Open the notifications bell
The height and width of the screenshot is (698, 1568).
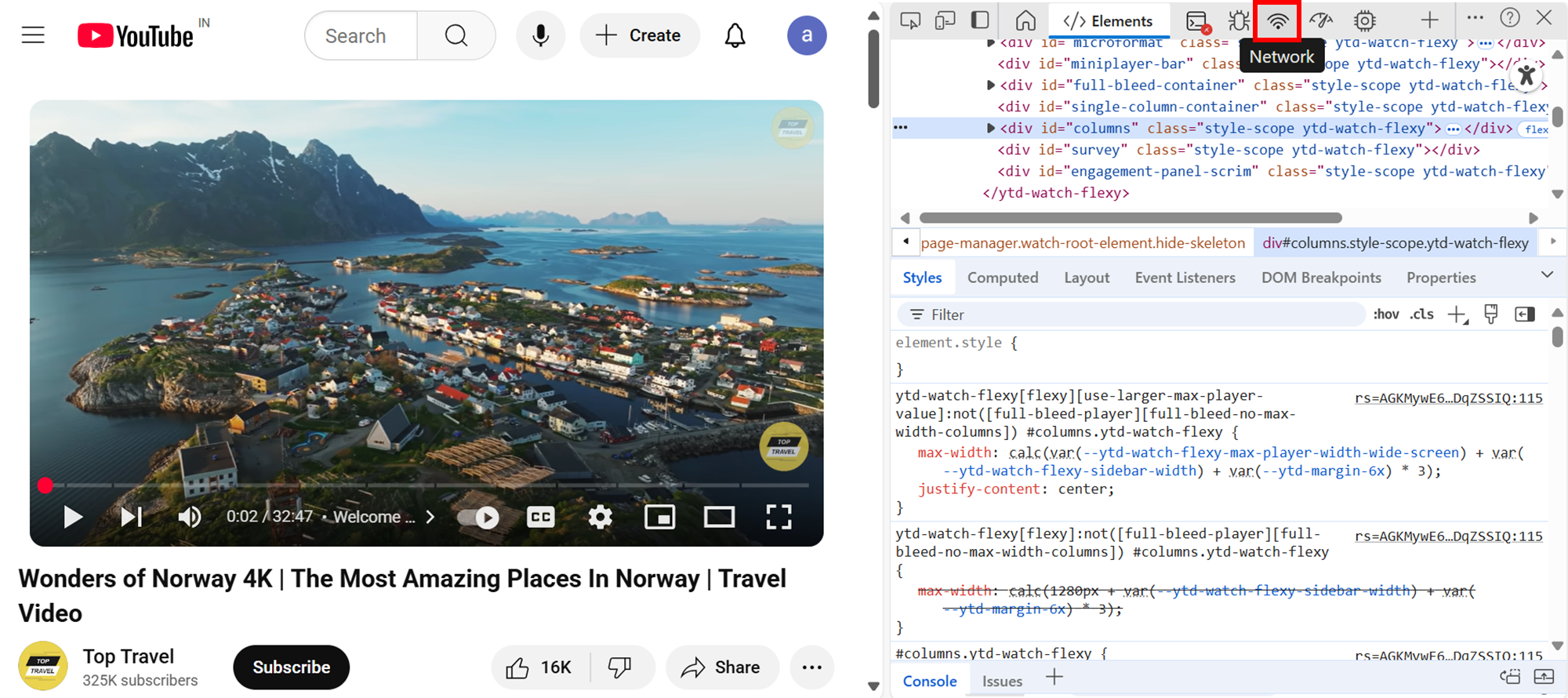735,35
